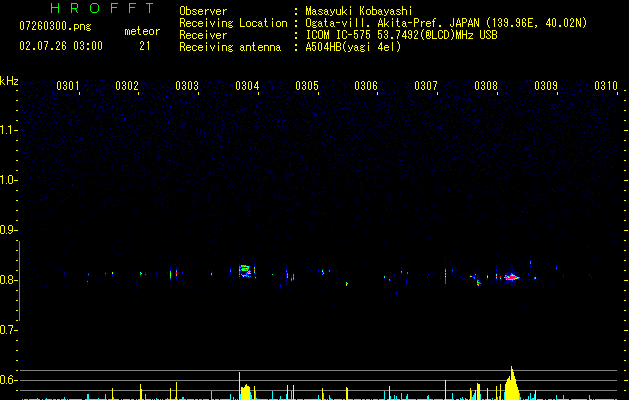Click the 0.9 kHz axis label
Image resolution: width=629 pixels, height=400 pixels.
(8, 230)
